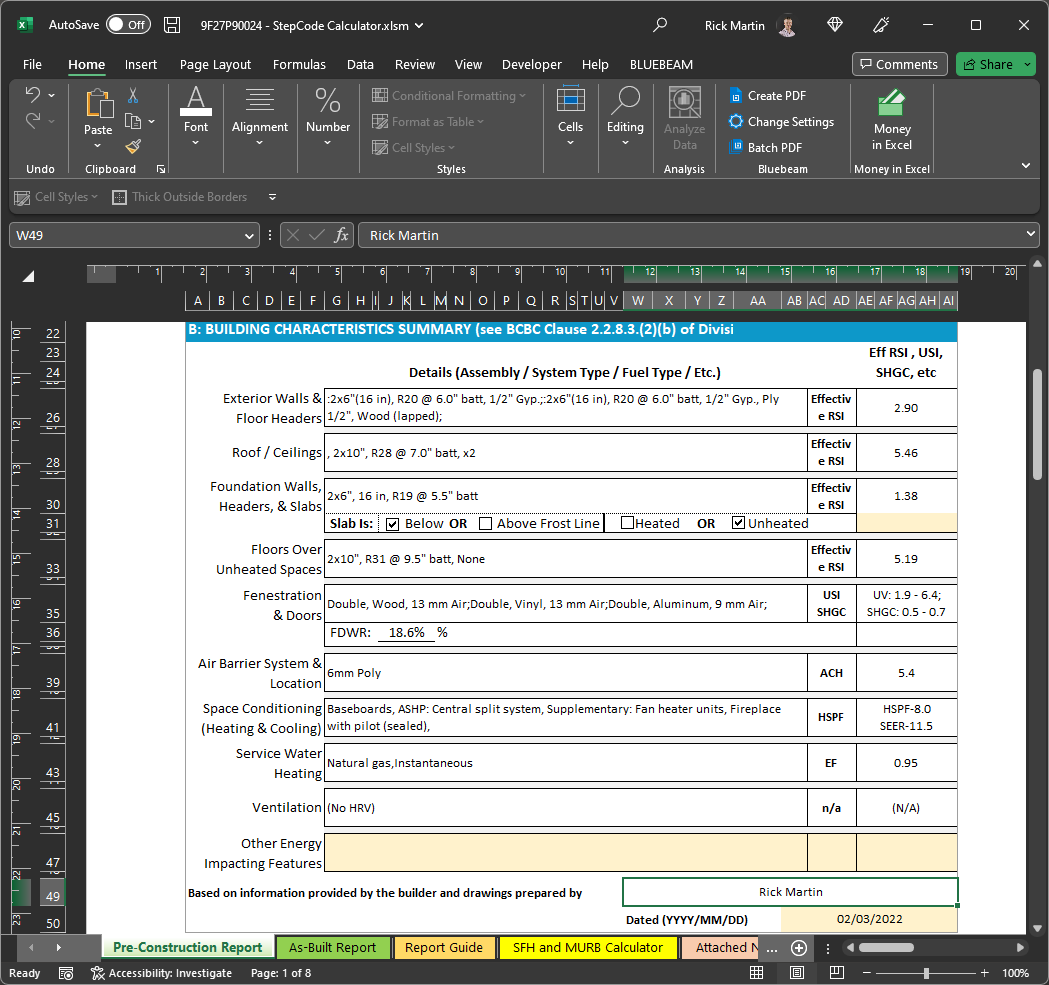Open the Alignment group dropdown
This screenshot has width=1049, height=985.
(x=260, y=143)
